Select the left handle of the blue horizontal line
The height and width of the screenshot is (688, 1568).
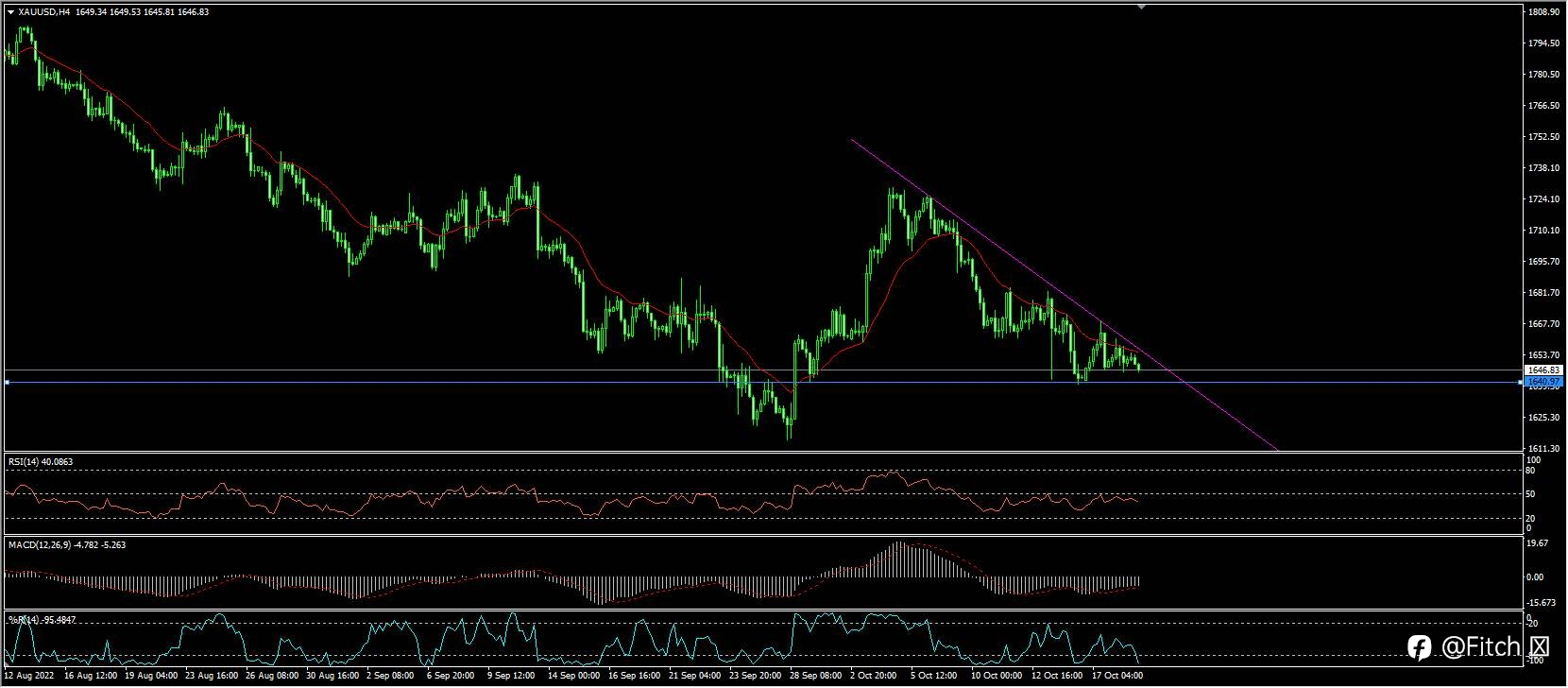(8, 383)
